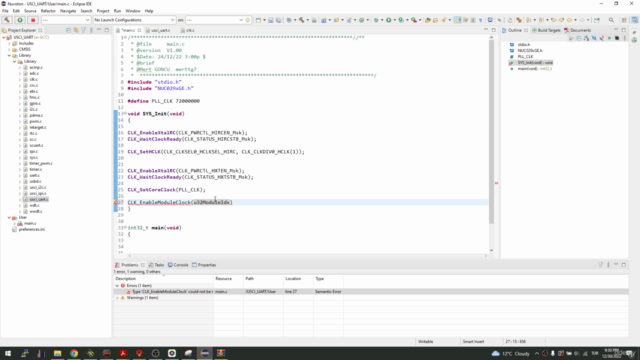
Task: Click the New file toolbar icon
Action: point(258,20)
